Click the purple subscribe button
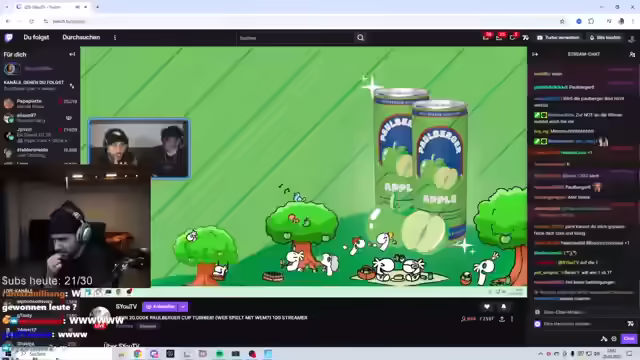This screenshot has height=360, width=640. click(x=160, y=307)
